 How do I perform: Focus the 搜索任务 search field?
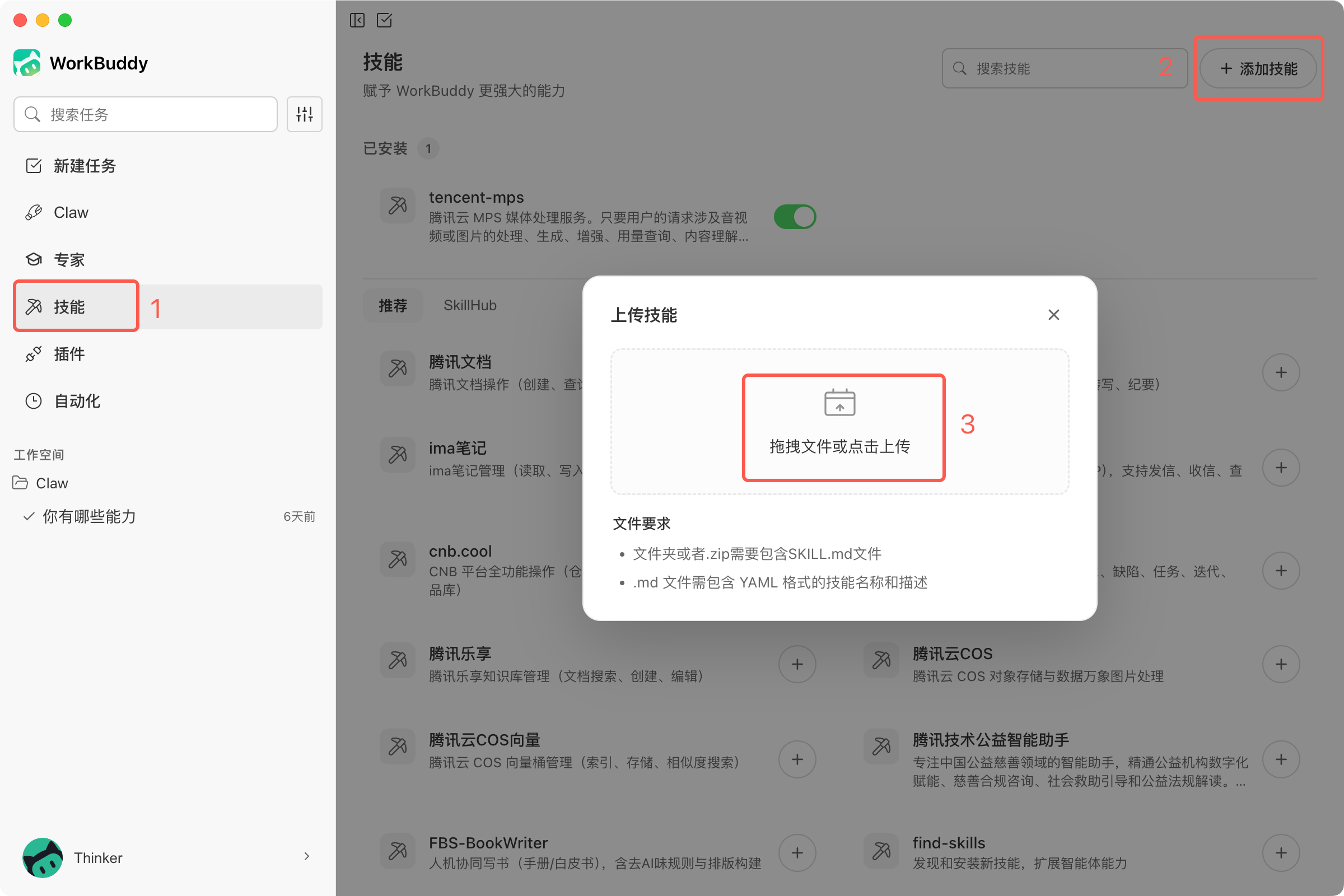[146, 114]
